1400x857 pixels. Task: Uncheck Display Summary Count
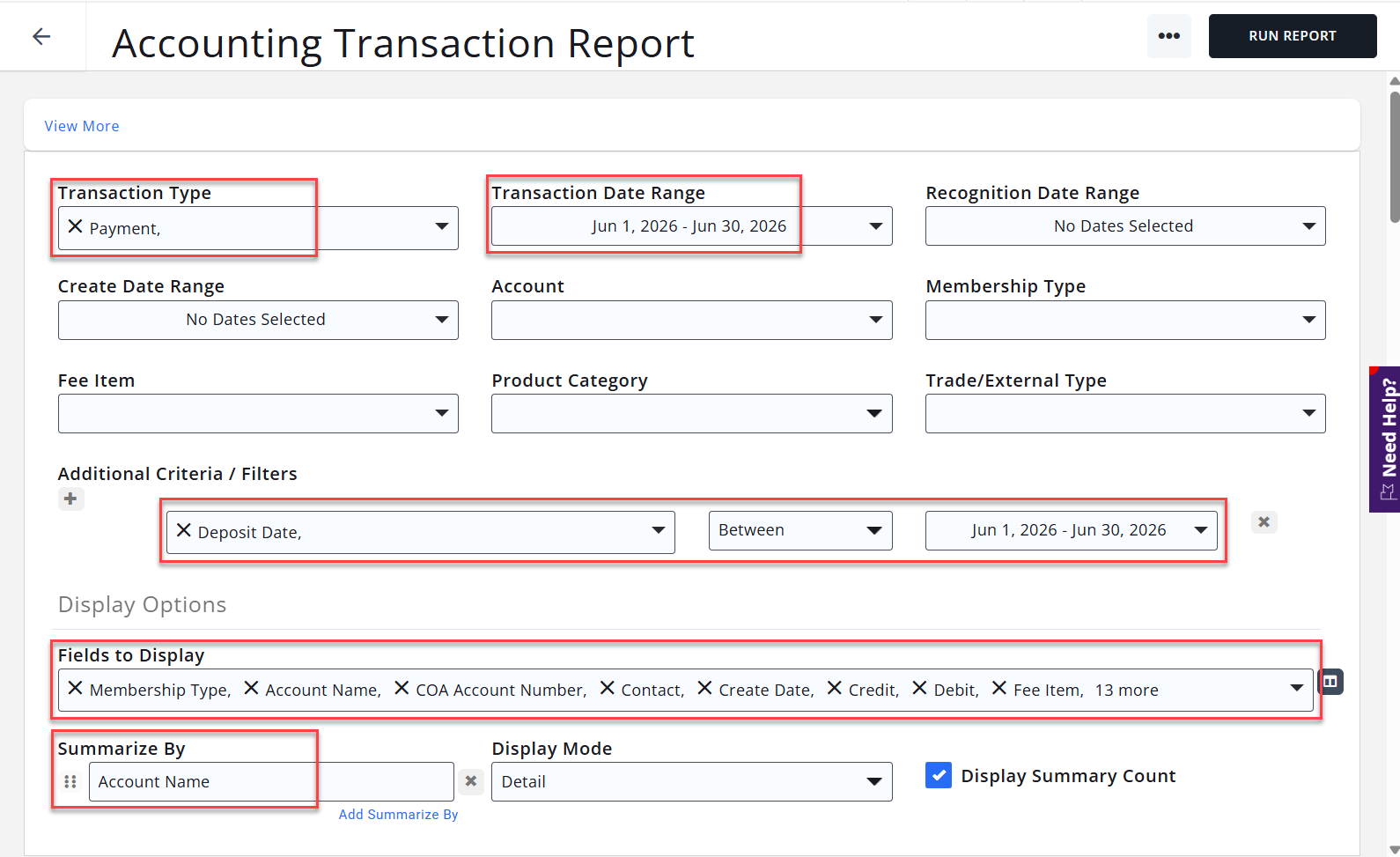(939, 775)
